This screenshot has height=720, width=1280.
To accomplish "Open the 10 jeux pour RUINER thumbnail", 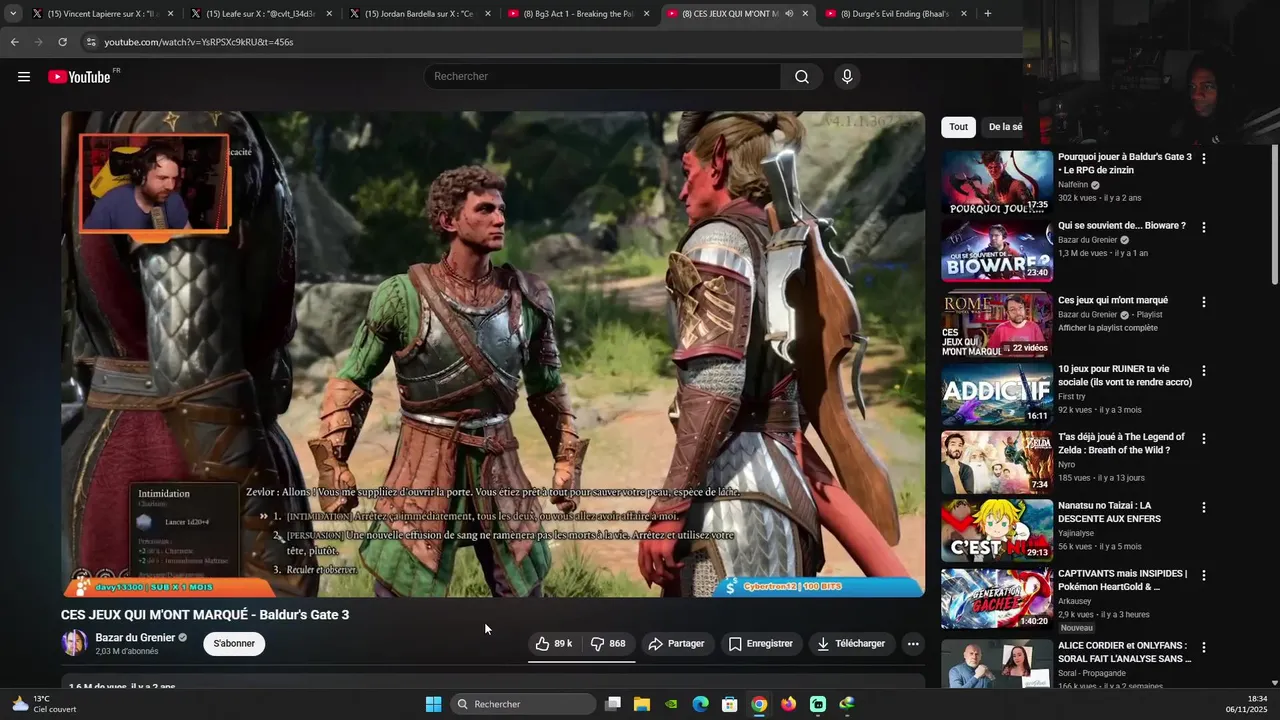I will pyautogui.click(x=996, y=394).
